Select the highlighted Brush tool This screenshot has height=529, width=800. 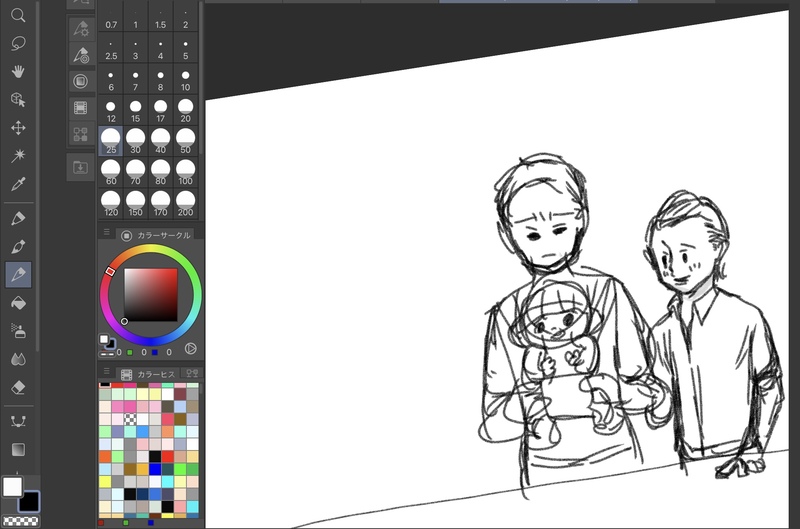click(x=18, y=275)
